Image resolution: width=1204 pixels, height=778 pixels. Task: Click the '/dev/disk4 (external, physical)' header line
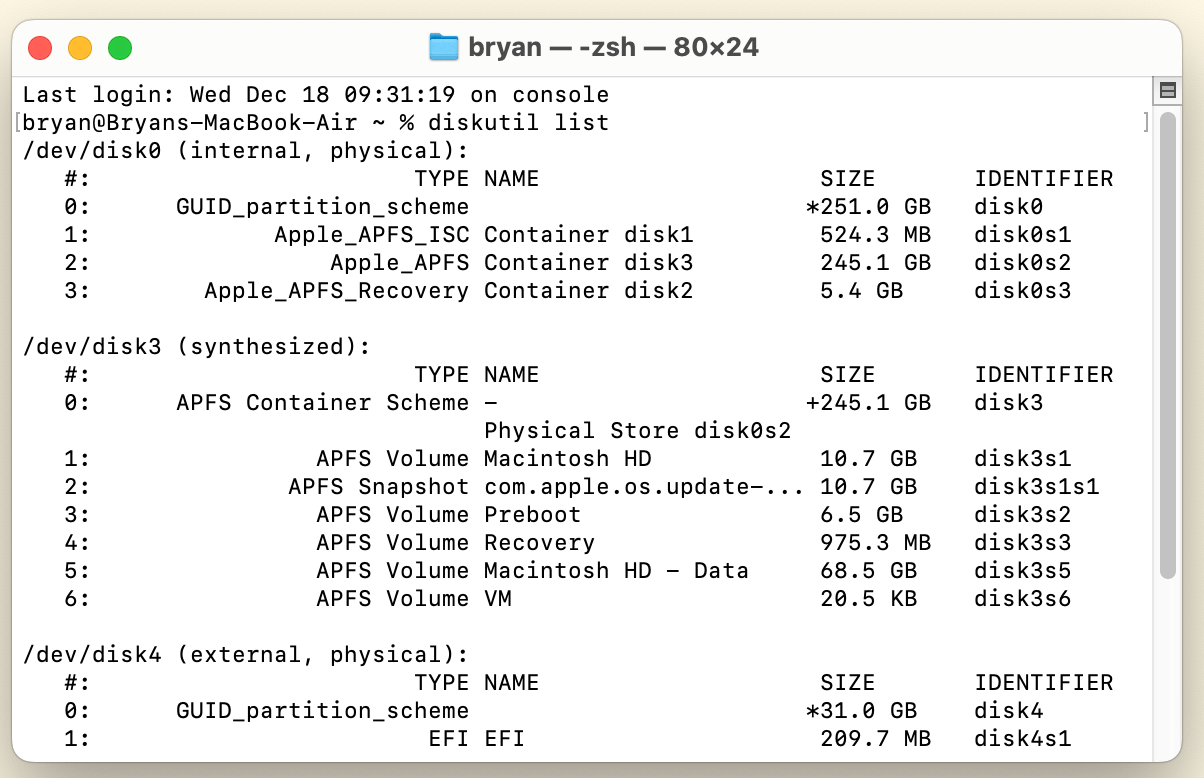click(245, 655)
